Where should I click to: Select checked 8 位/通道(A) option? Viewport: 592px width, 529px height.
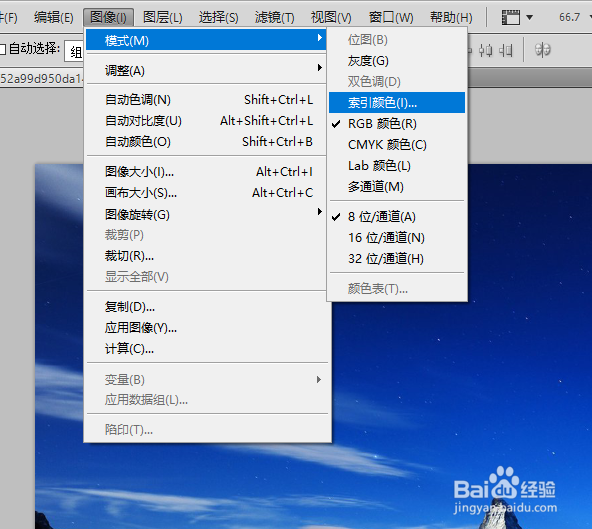397,217
